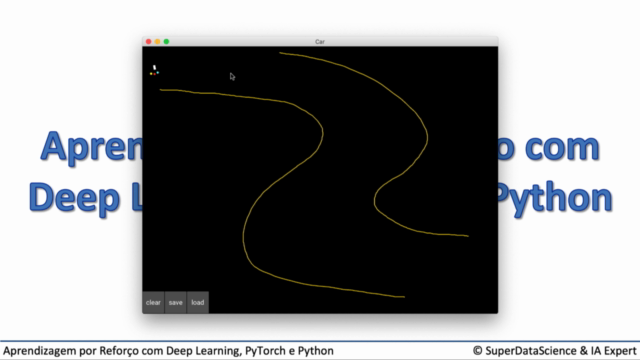The image size is (640, 360).
Task: Click the load button in Car window
Action: [198, 302]
